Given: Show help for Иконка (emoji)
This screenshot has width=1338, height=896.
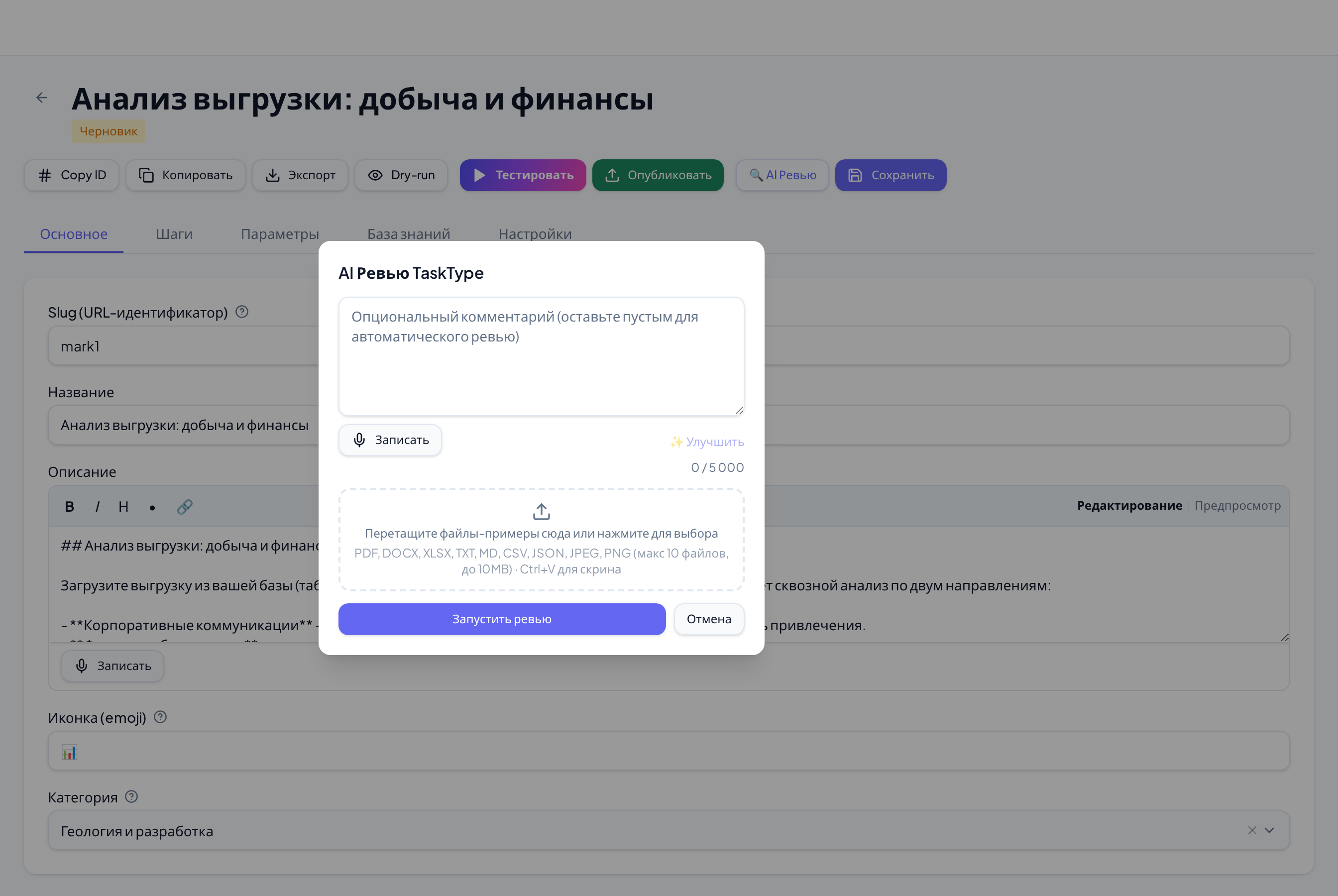Looking at the screenshot, I should click(161, 717).
